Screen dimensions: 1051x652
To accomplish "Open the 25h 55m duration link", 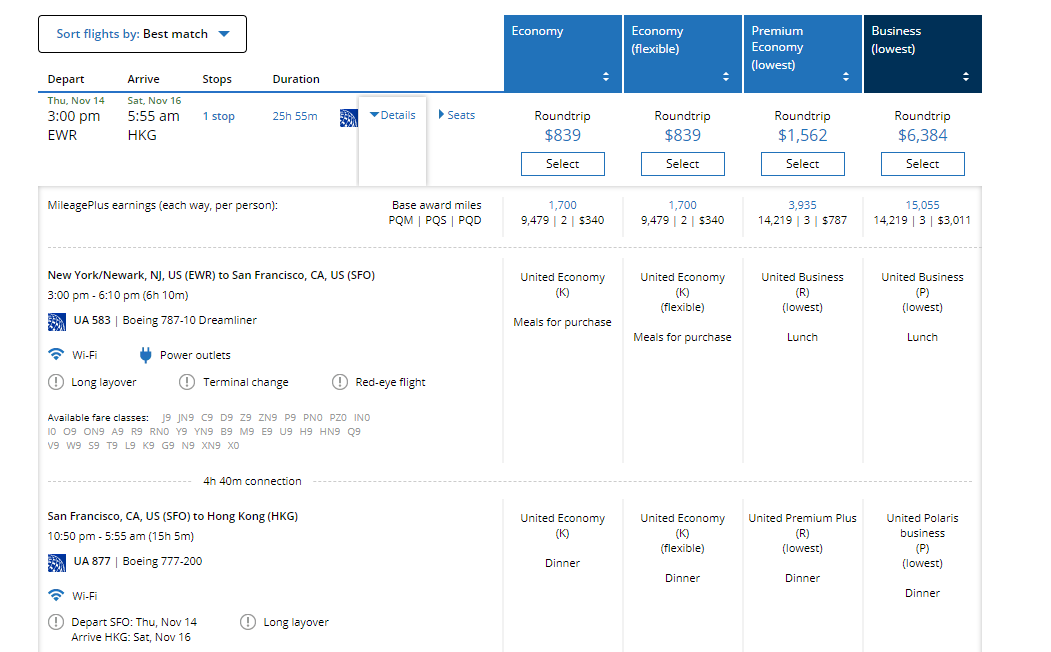I will pos(295,117).
